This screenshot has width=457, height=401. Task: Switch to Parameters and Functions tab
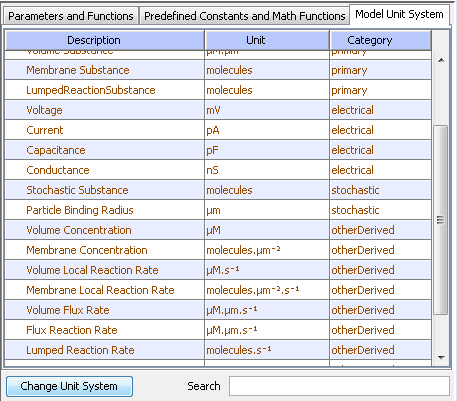pyautogui.click(x=71, y=16)
